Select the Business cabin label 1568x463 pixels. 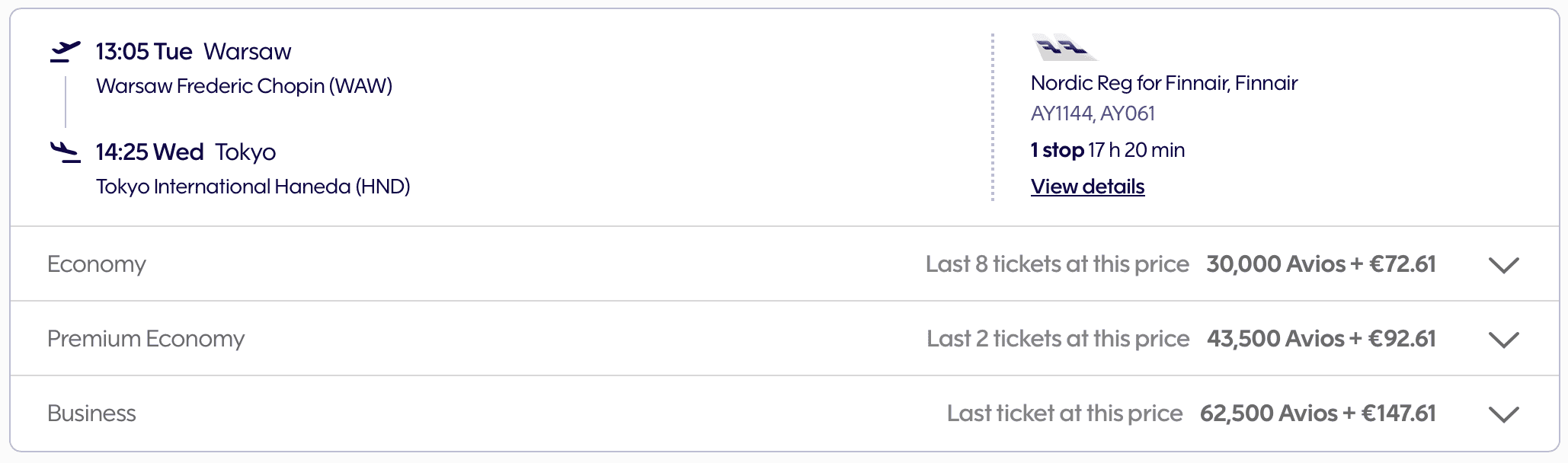(91, 414)
